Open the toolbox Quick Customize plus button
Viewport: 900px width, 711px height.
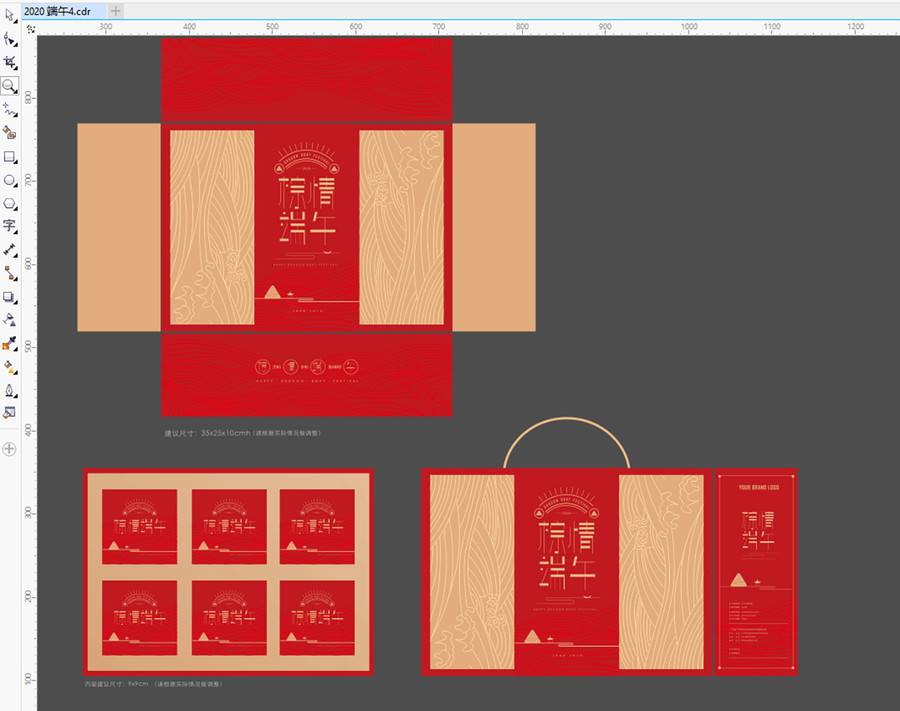(9, 449)
